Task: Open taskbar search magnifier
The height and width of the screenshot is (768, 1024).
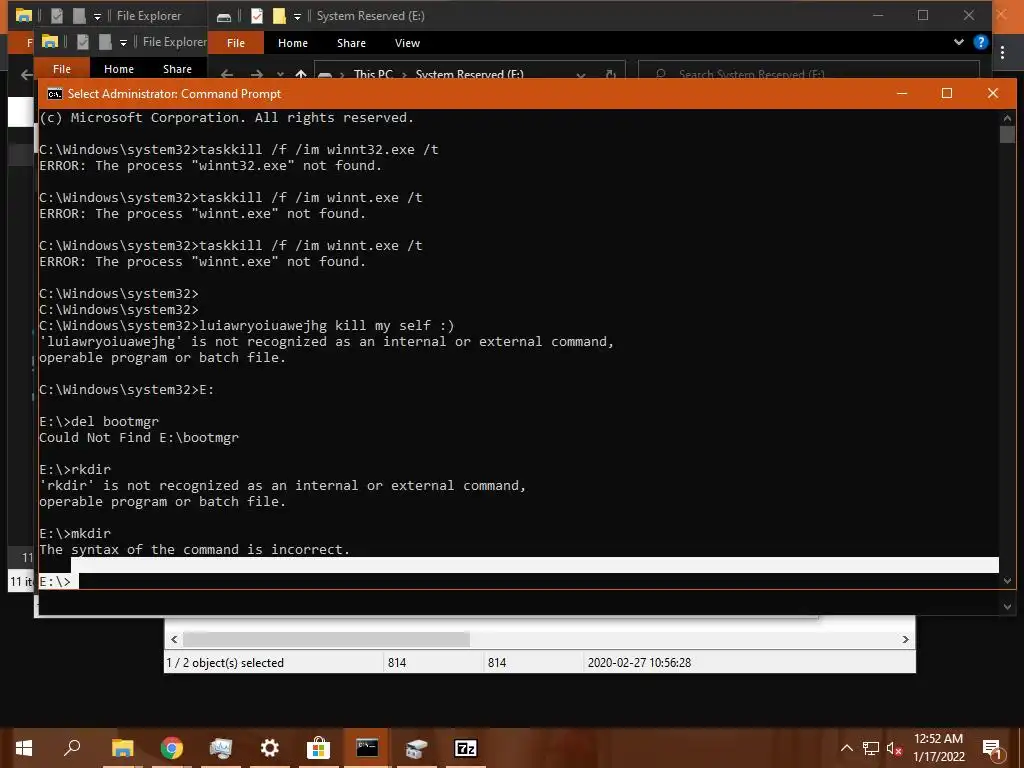Action: [x=72, y=748]
